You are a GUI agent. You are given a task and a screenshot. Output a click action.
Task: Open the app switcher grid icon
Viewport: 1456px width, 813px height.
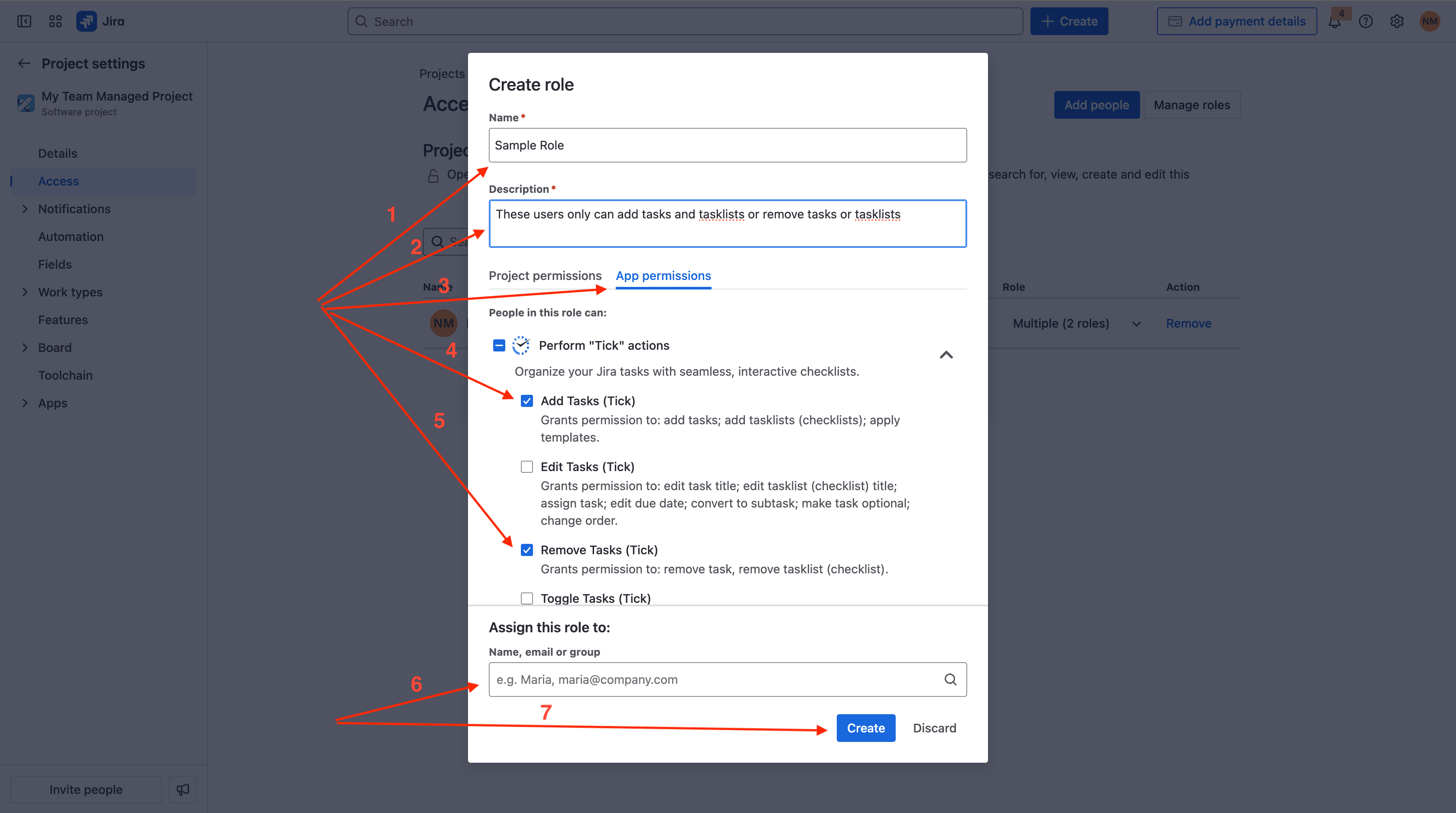[x=55, y=22]
